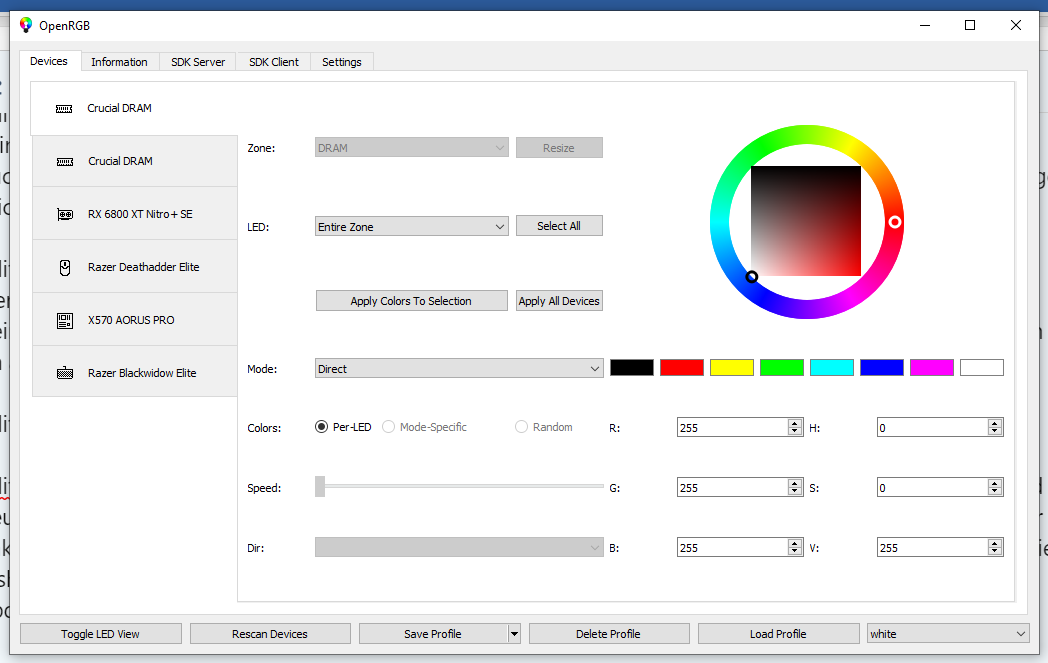1048x663 pixels.
Task: Open the Settings tab
Action: point(342,61)
